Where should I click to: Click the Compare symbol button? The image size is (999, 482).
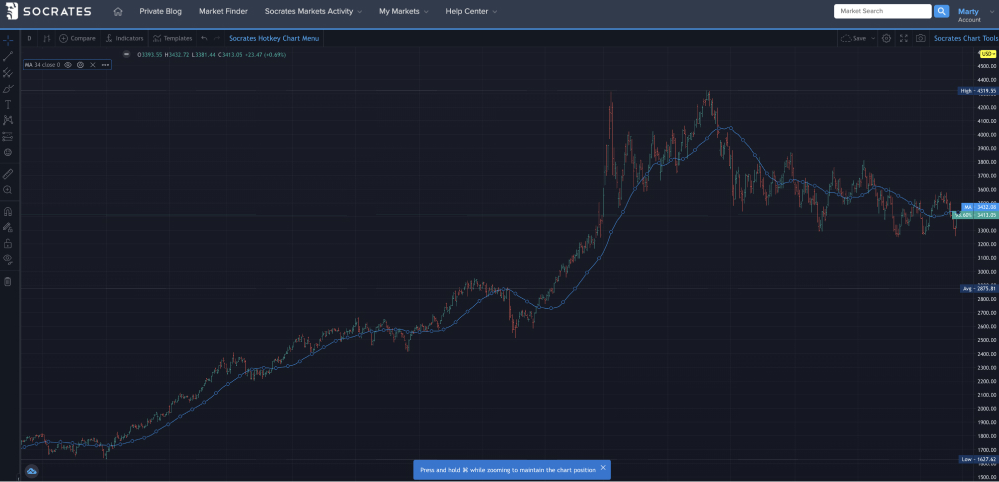(x=77, y=38)
